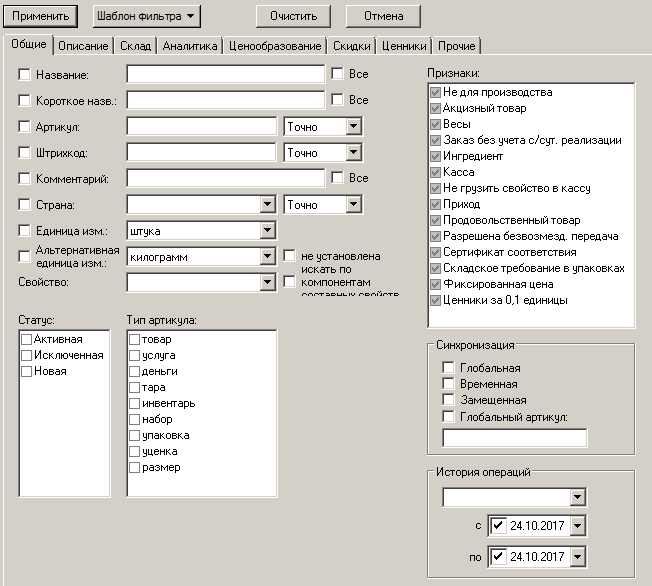Tick the Артикул checkbox
652x586 pixels.
click(x=25, y=126)
